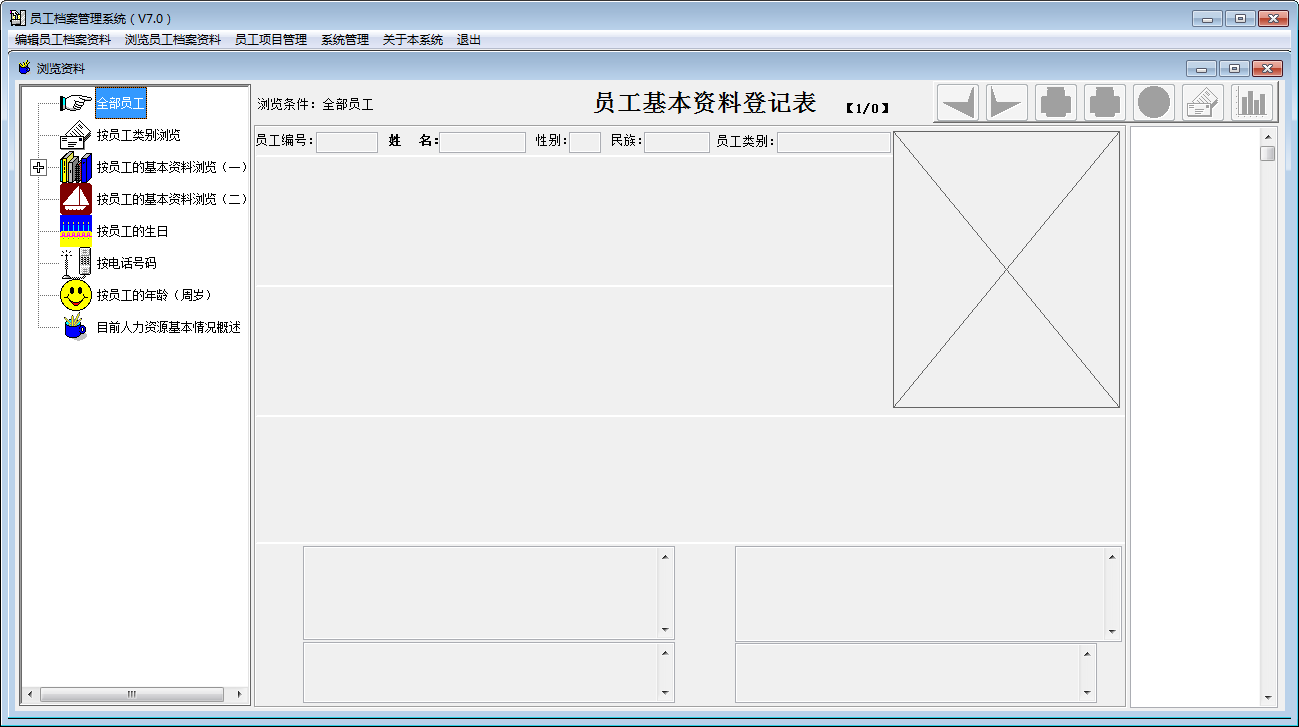Click the envelope mail icon on the toolbar

pyautogui.click(x=1201, y=100)
